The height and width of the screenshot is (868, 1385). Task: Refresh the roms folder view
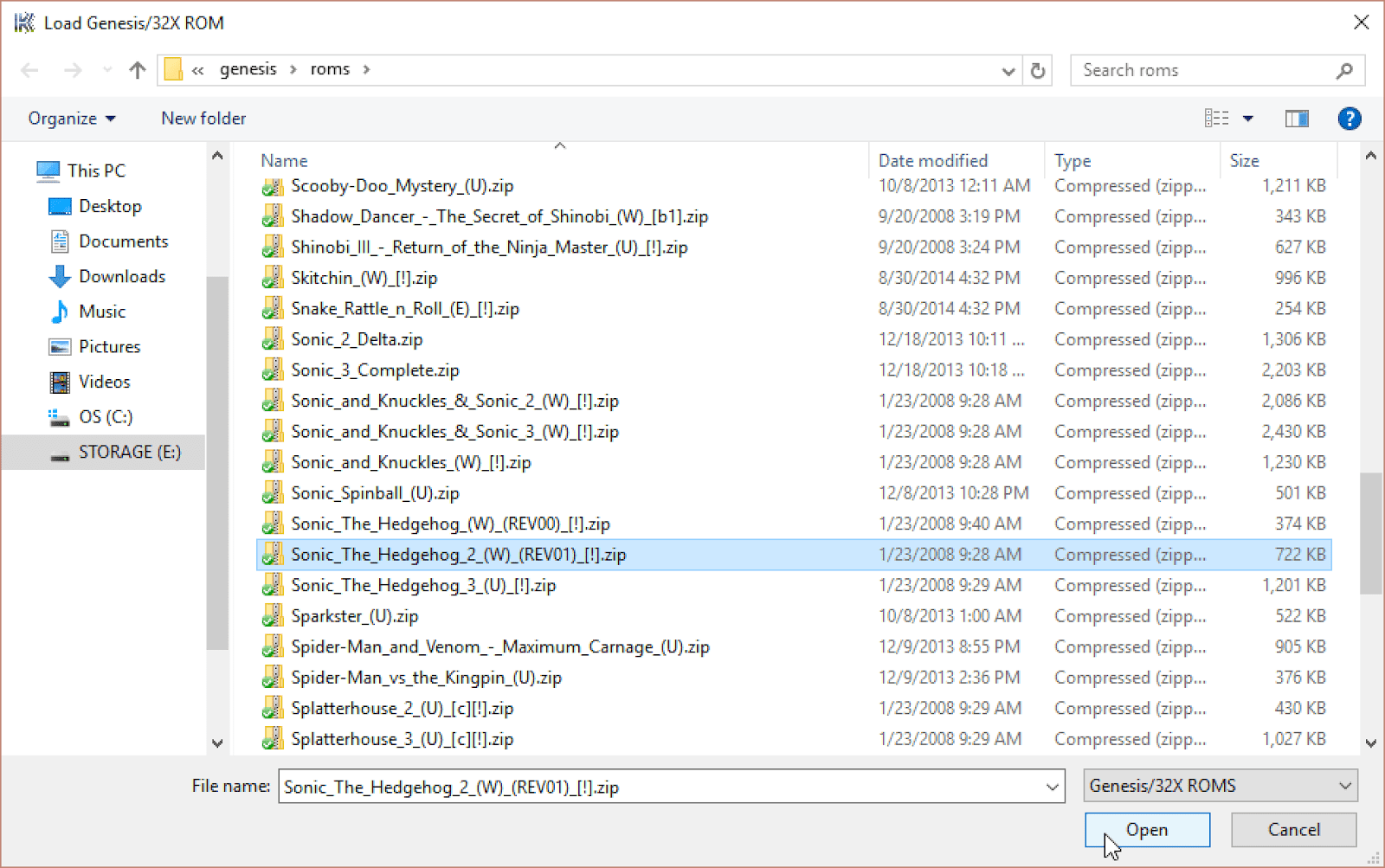coord(1037,71)
